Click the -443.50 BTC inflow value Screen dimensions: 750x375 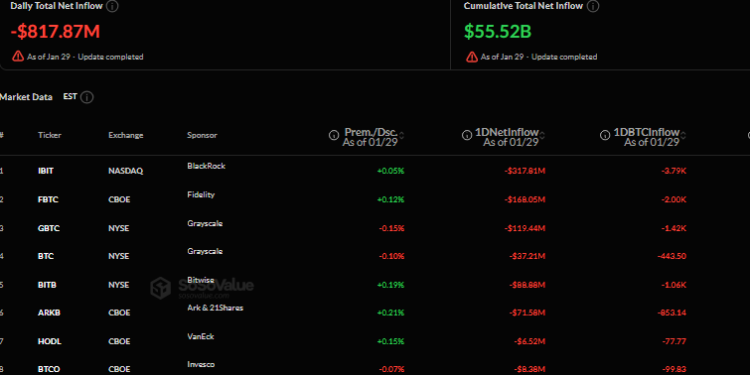tap(672, 256)
